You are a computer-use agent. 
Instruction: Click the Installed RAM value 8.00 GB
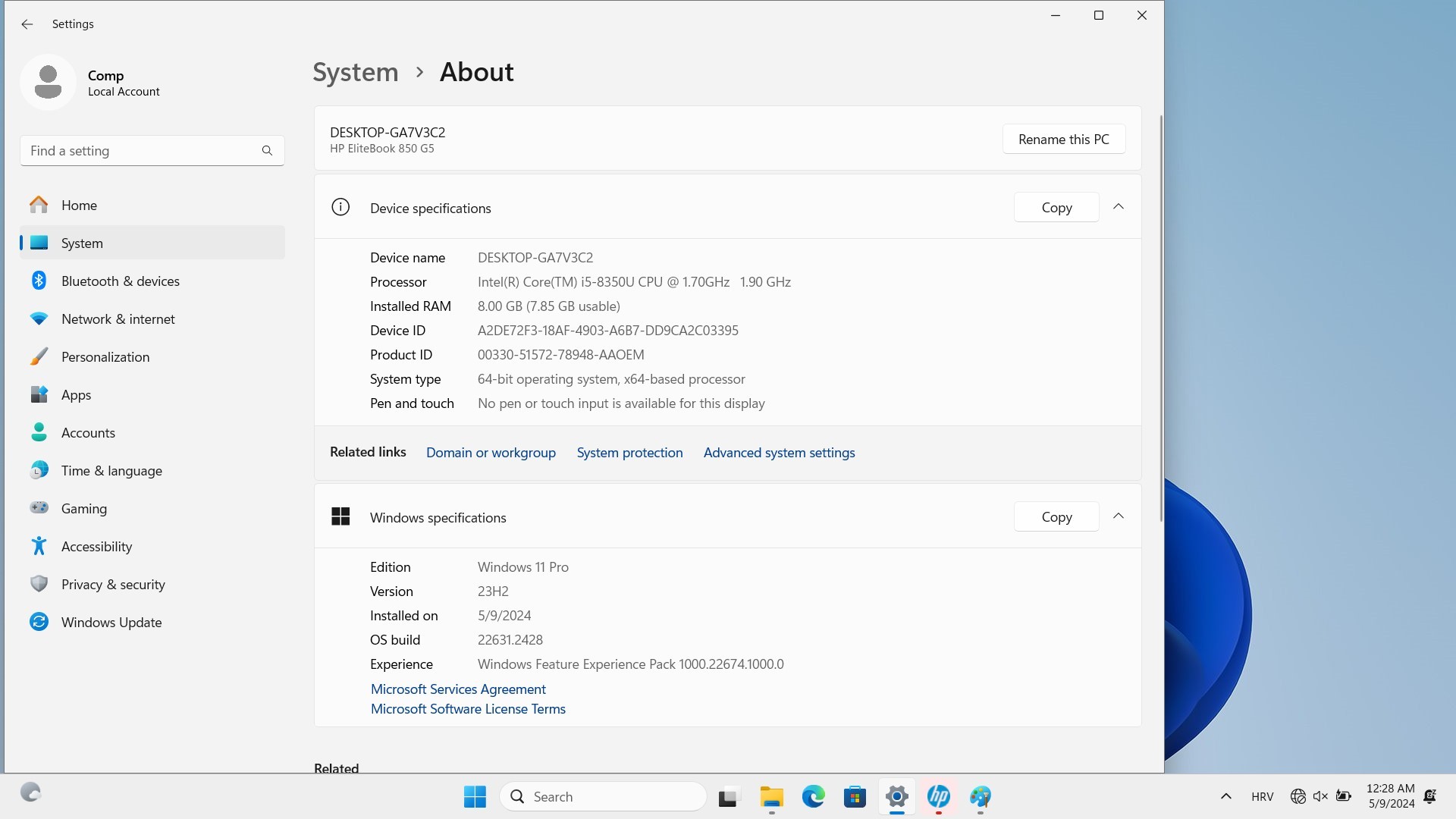548,306
